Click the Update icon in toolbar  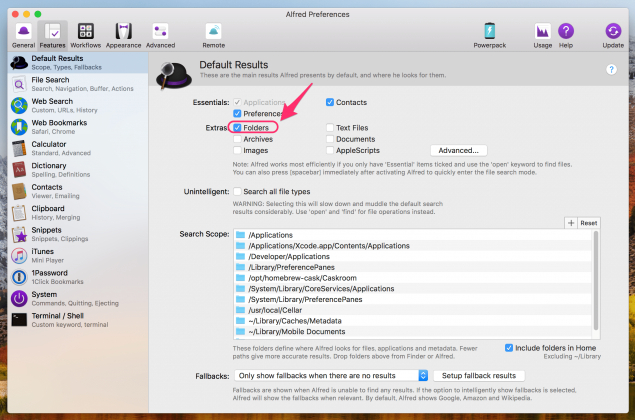613,32
